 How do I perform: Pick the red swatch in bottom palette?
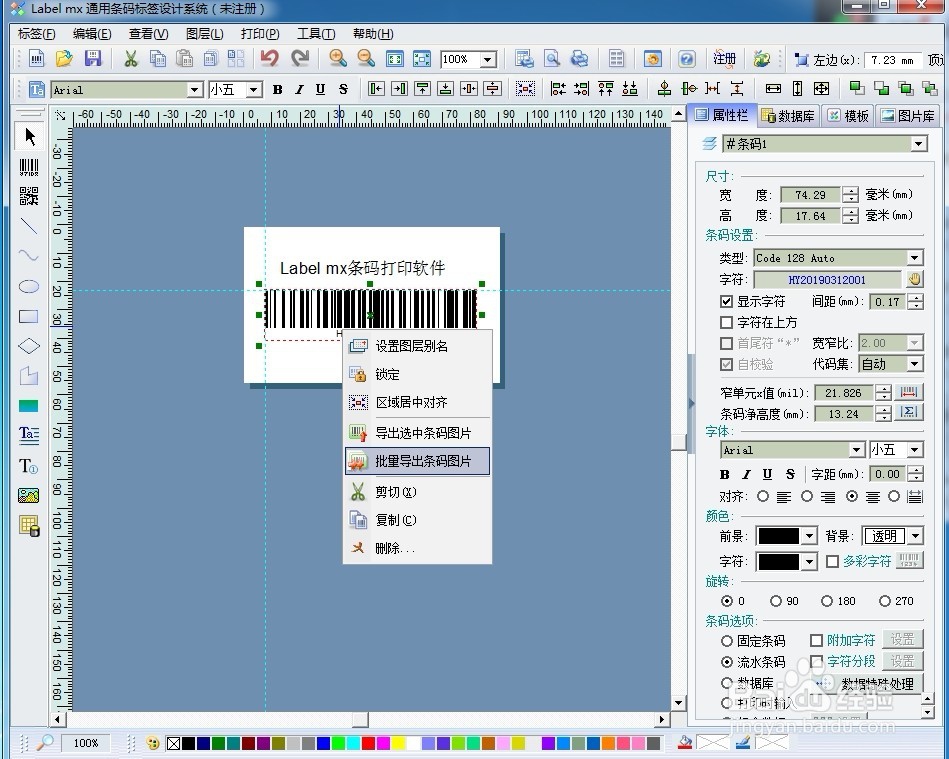[368, 743]
